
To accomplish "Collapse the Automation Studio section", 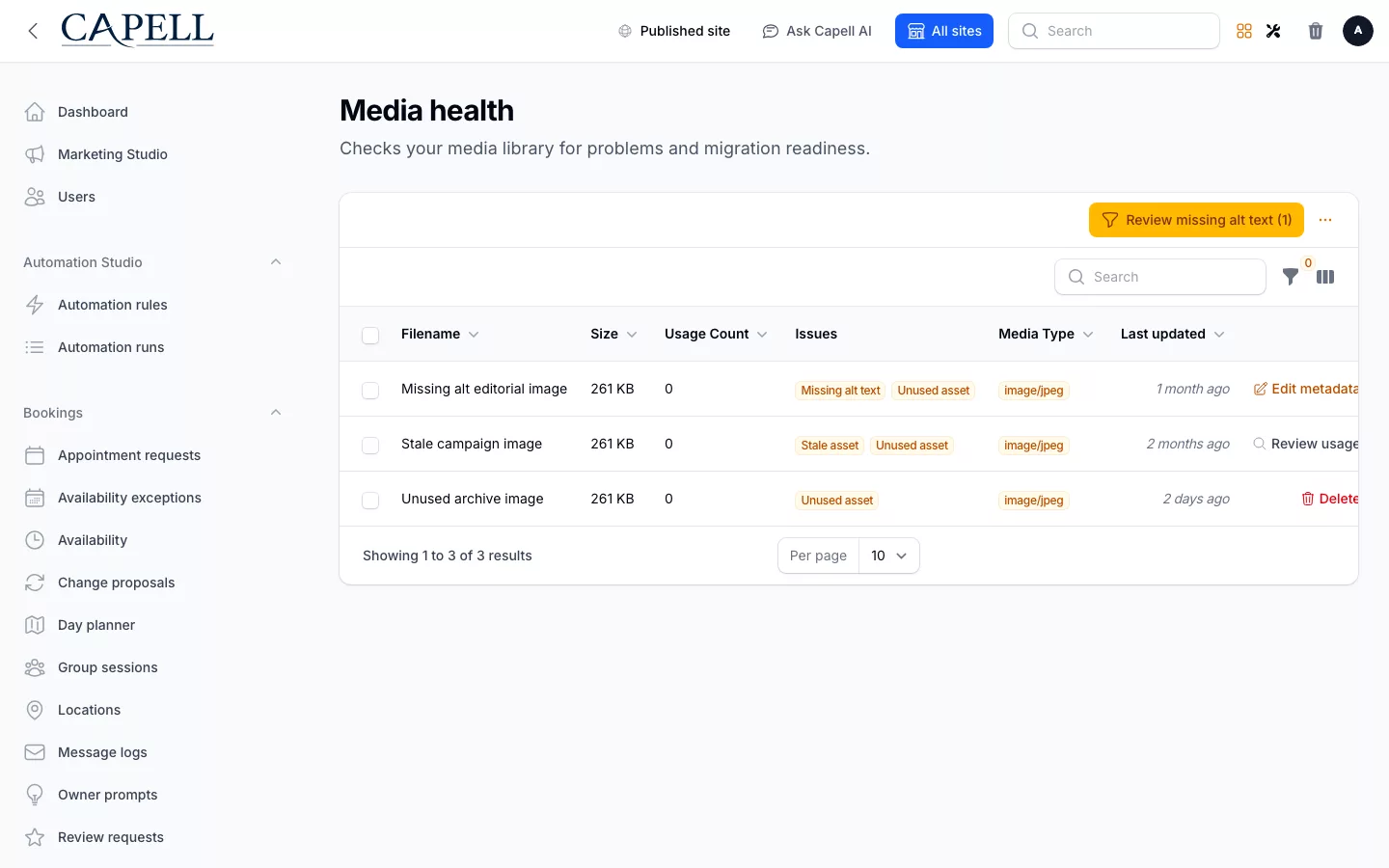I will pyautogui.click(x=276, y=262).
